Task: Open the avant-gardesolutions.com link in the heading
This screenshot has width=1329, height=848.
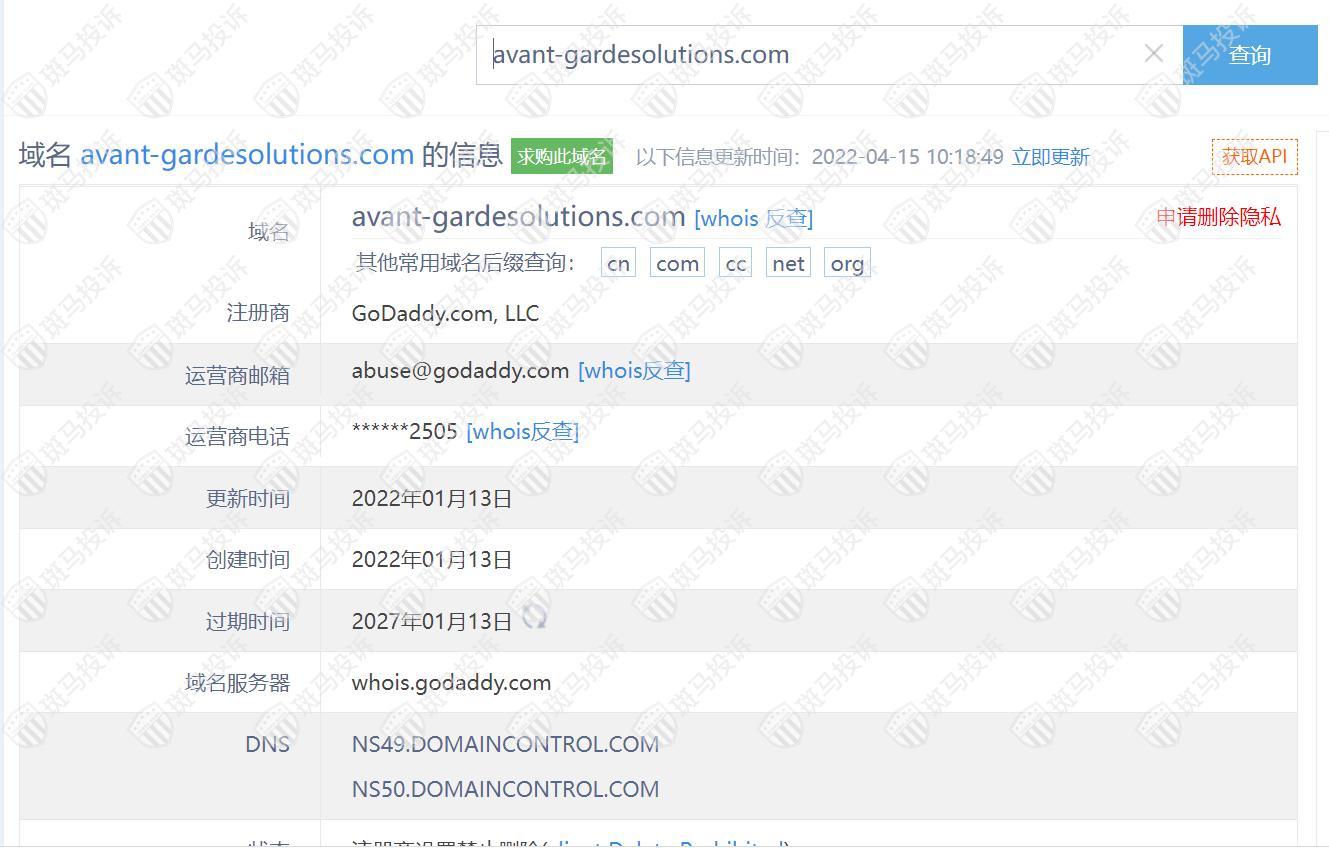Action: click(x=247, y=155)
